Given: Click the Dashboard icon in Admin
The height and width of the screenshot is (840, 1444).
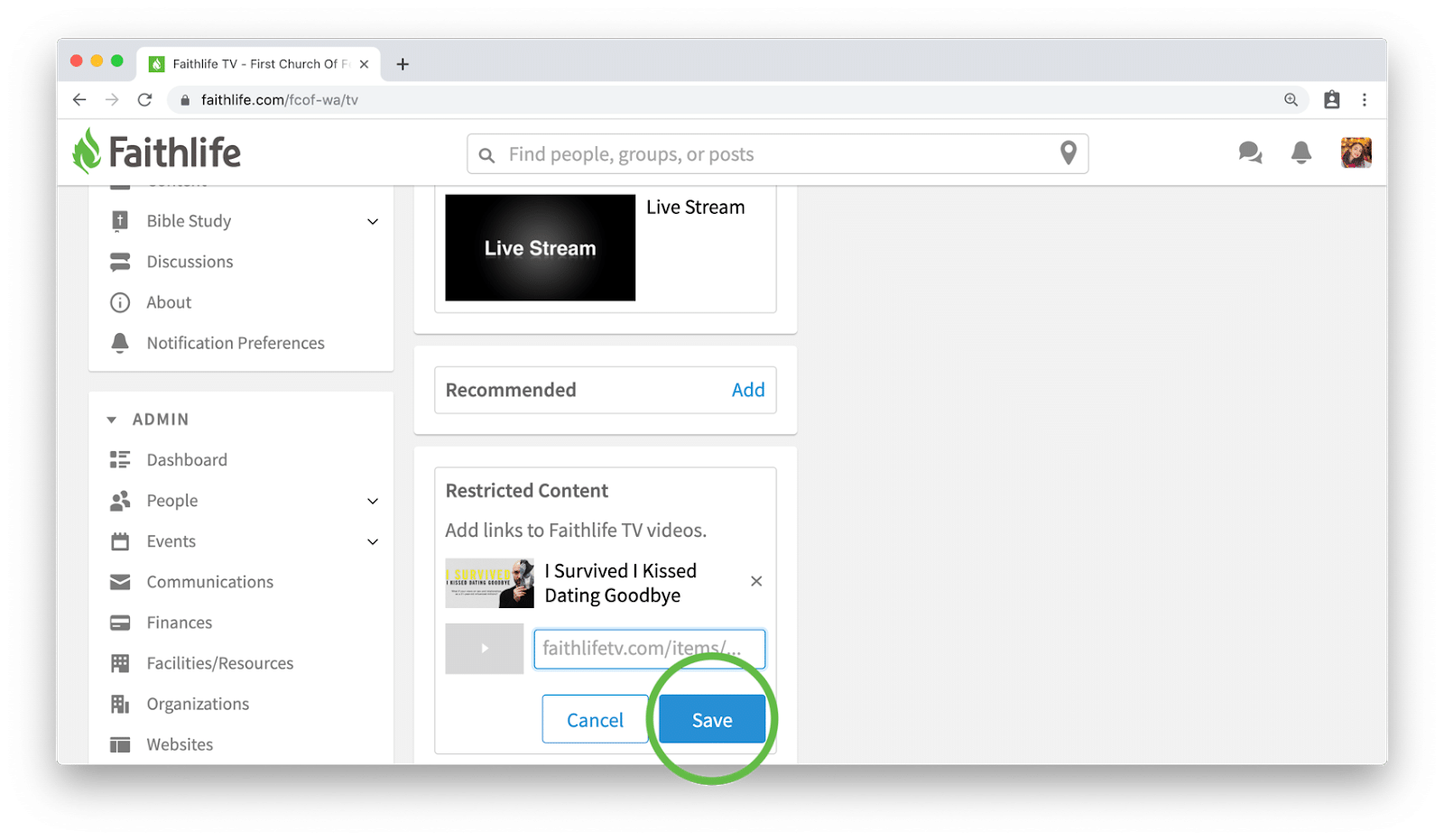Looking at the screenshot, I should (119, 460).
